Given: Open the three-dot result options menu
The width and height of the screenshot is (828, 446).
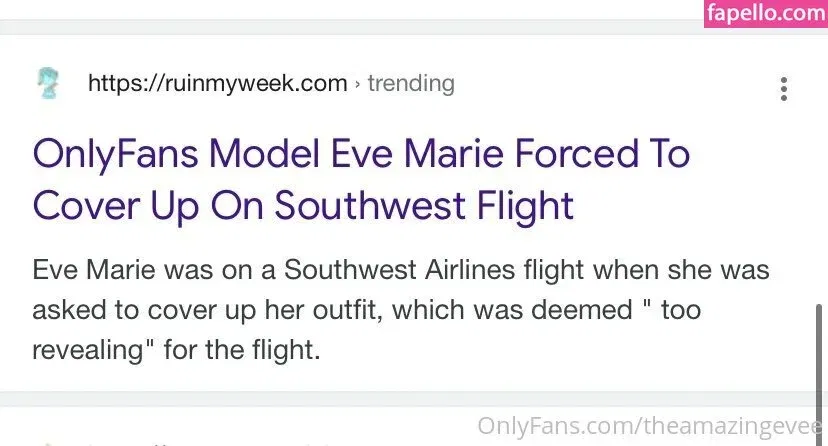Looking at the screenshot, I should [784, 89].
